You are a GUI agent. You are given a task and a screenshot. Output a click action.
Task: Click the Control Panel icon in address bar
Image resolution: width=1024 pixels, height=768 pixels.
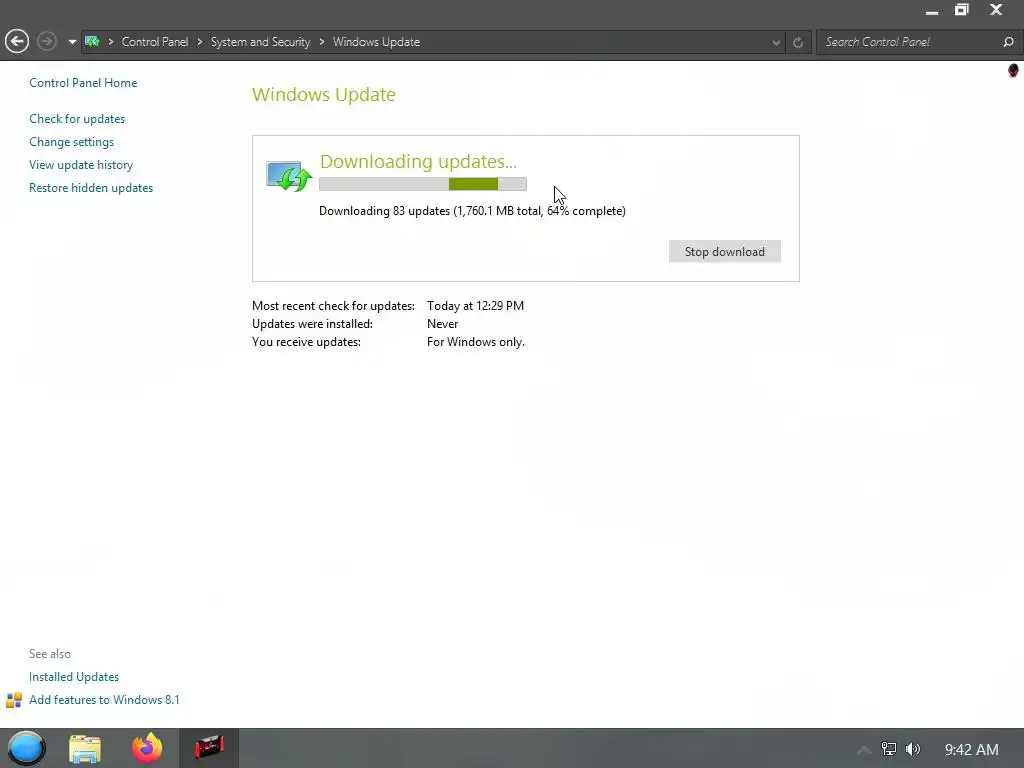point(92,42)
